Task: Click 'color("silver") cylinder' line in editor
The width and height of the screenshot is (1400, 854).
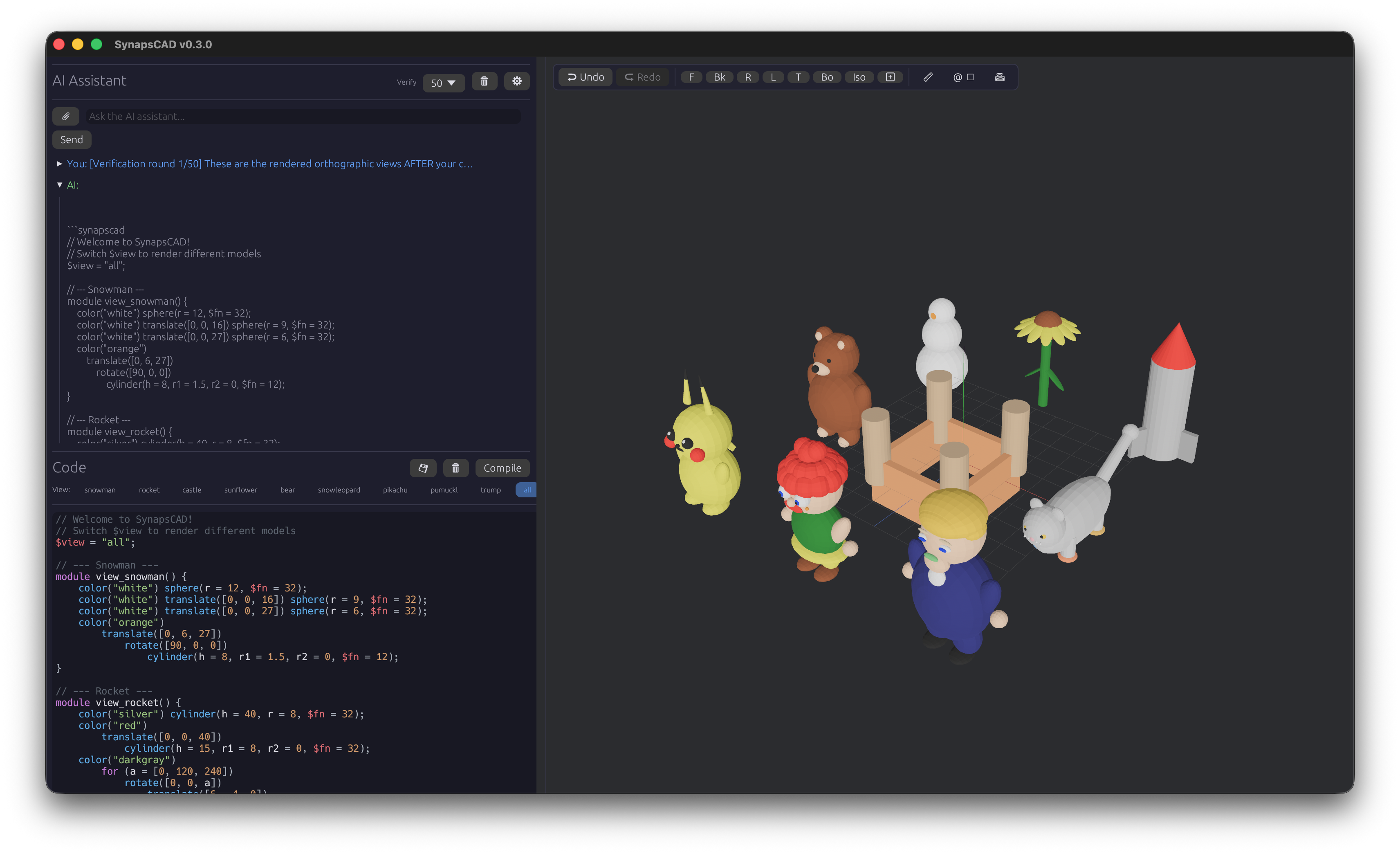Action: 221,714
